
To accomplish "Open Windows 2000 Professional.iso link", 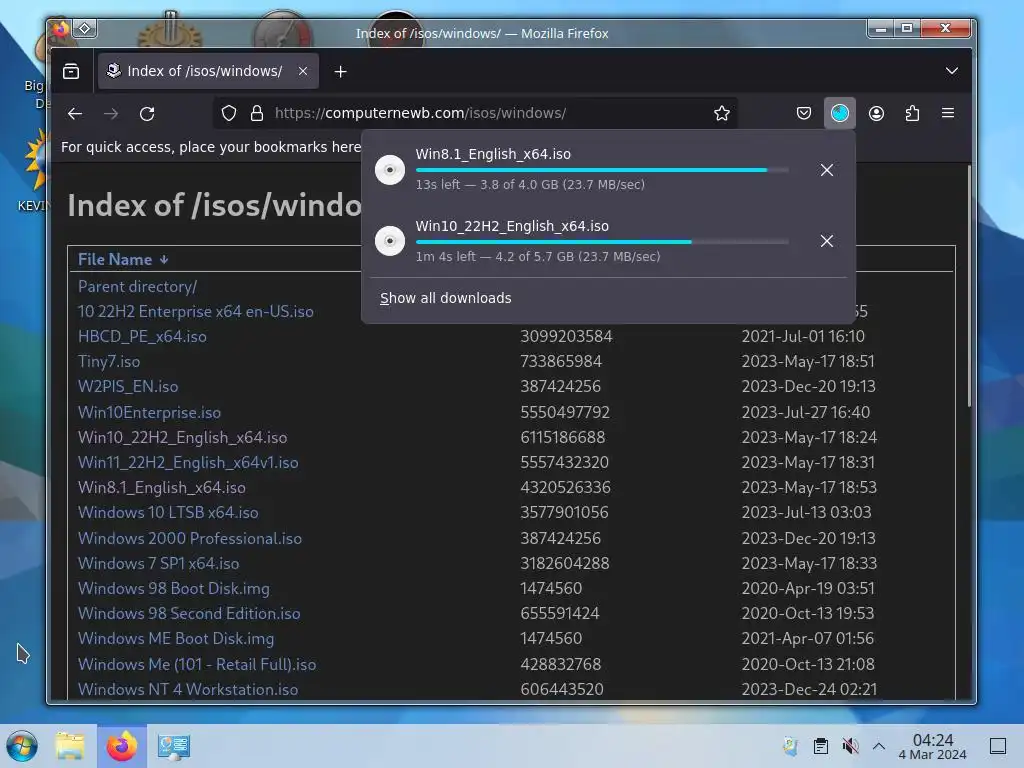I will point(189,539).
